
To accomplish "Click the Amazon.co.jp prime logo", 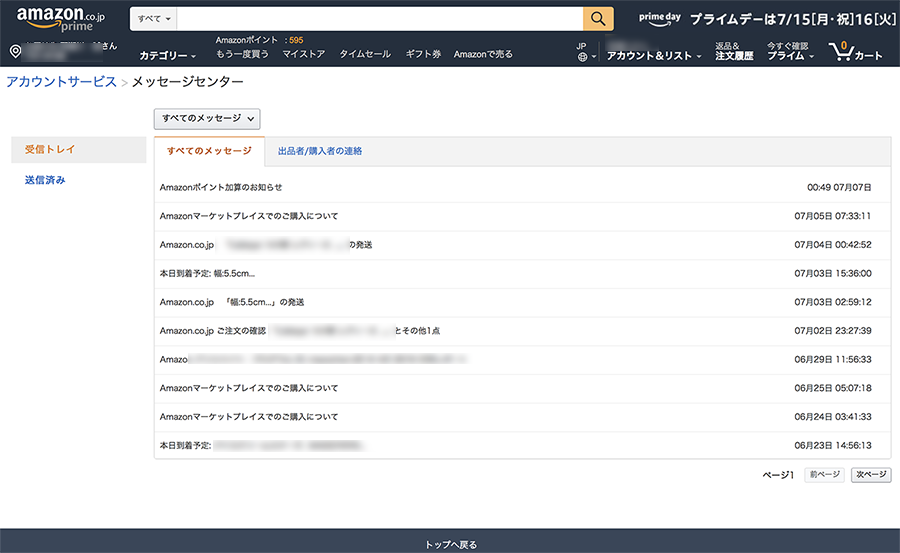I will click(61, 19).
